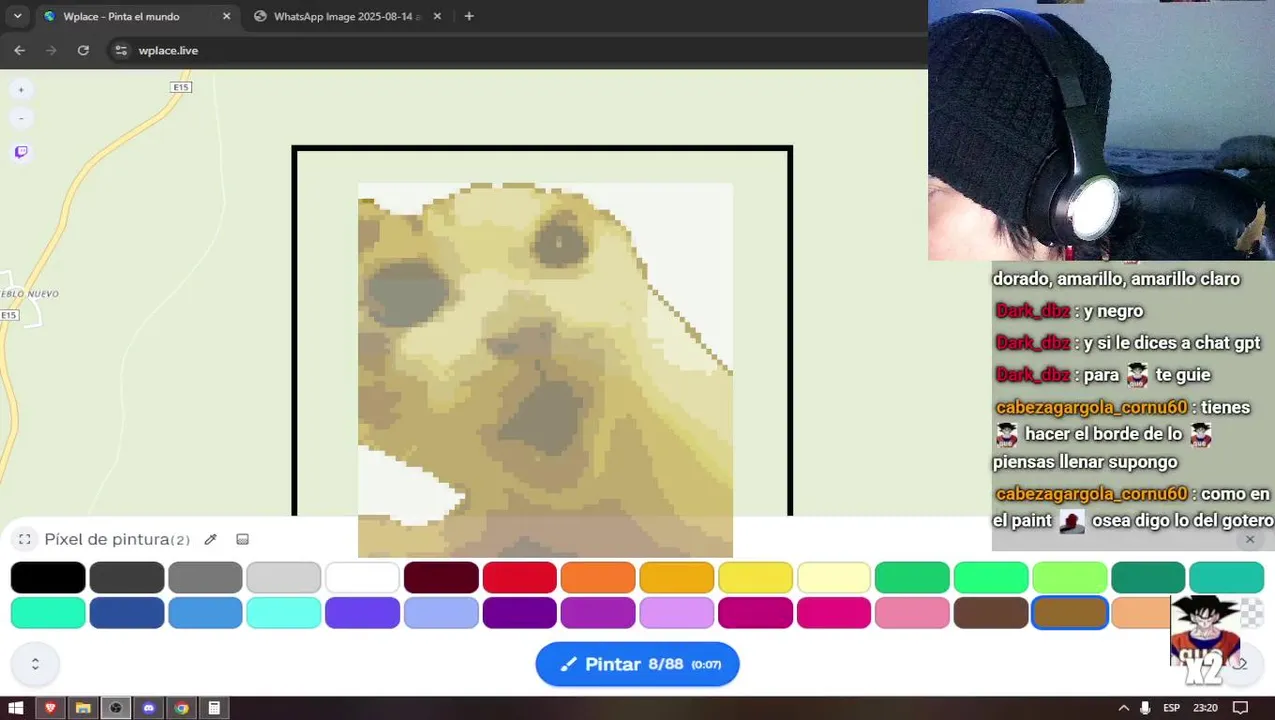
Task: Choose the dark navy blue swatch
Action: [x=127, y=612]
